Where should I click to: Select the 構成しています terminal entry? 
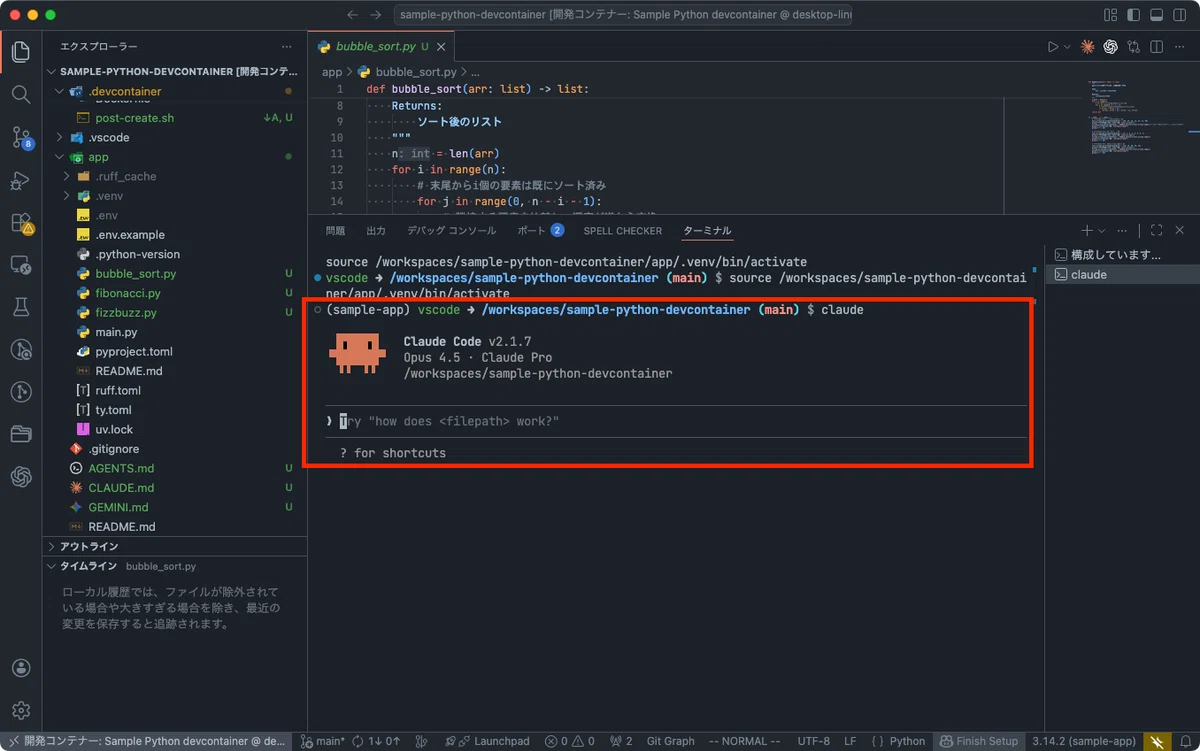[1121, 255]
